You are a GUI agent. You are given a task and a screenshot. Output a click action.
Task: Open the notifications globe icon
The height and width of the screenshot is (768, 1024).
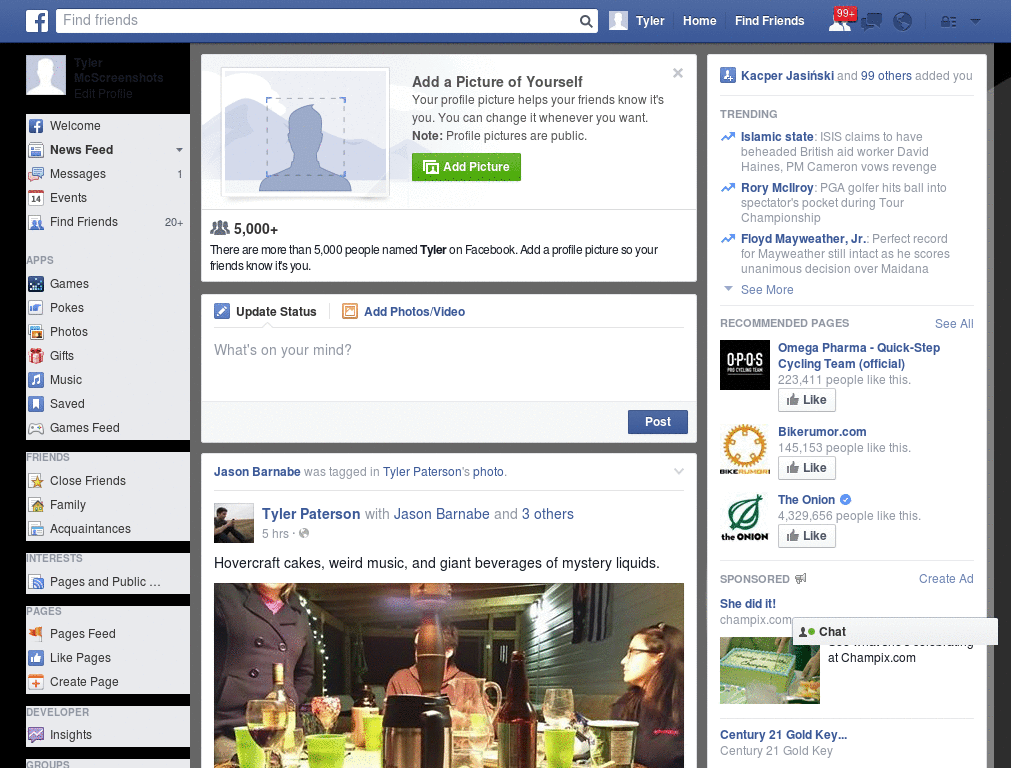point(902,22)
